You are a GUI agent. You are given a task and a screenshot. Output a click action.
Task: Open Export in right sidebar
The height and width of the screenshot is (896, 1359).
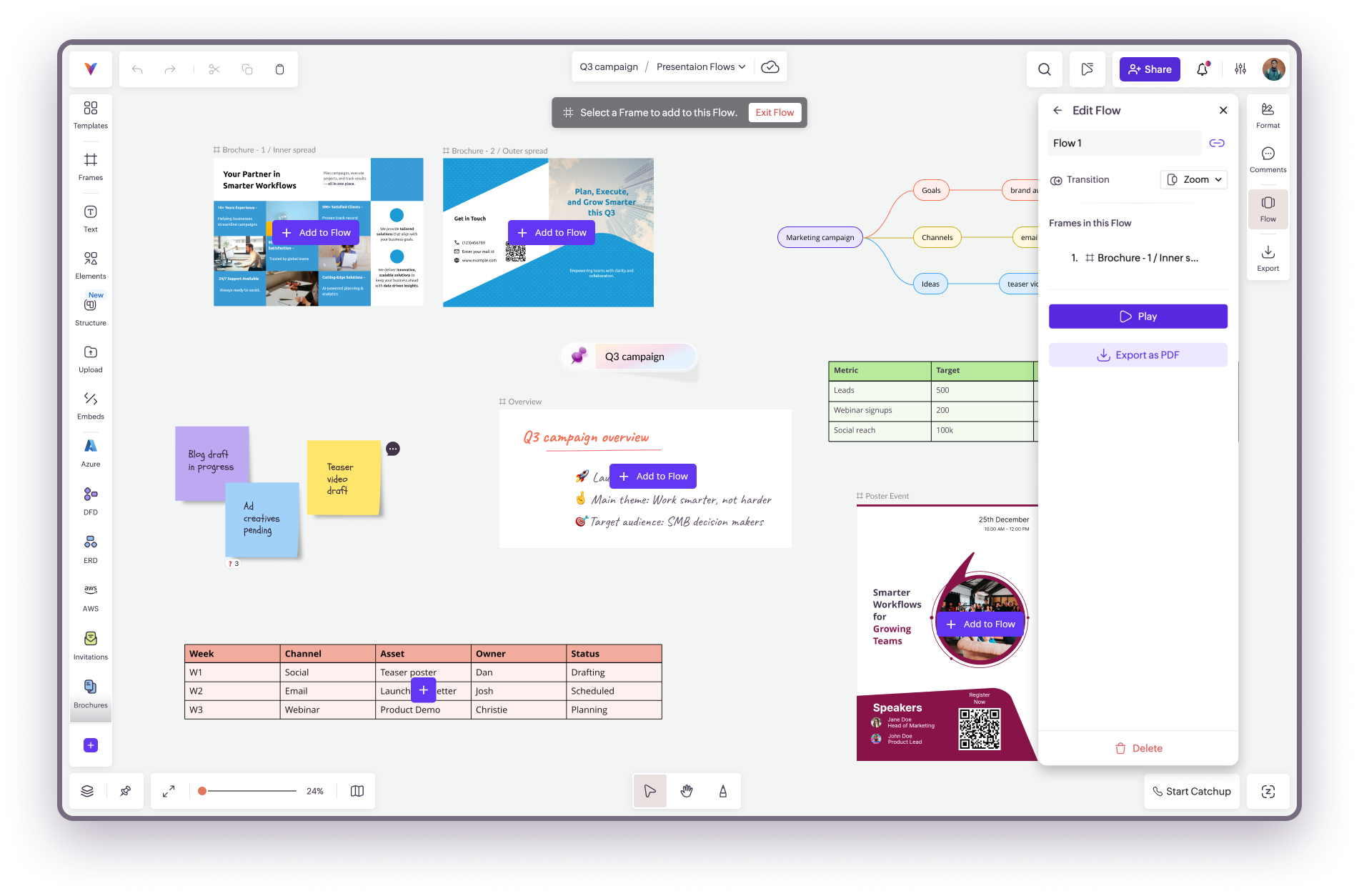click(x=1268, y=258)
